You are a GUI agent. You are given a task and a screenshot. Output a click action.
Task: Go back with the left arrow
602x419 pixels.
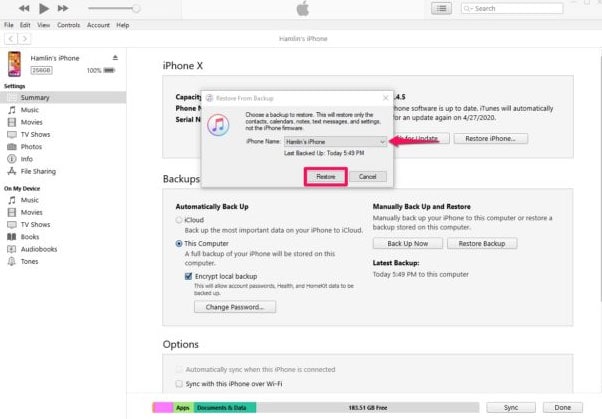11,39
